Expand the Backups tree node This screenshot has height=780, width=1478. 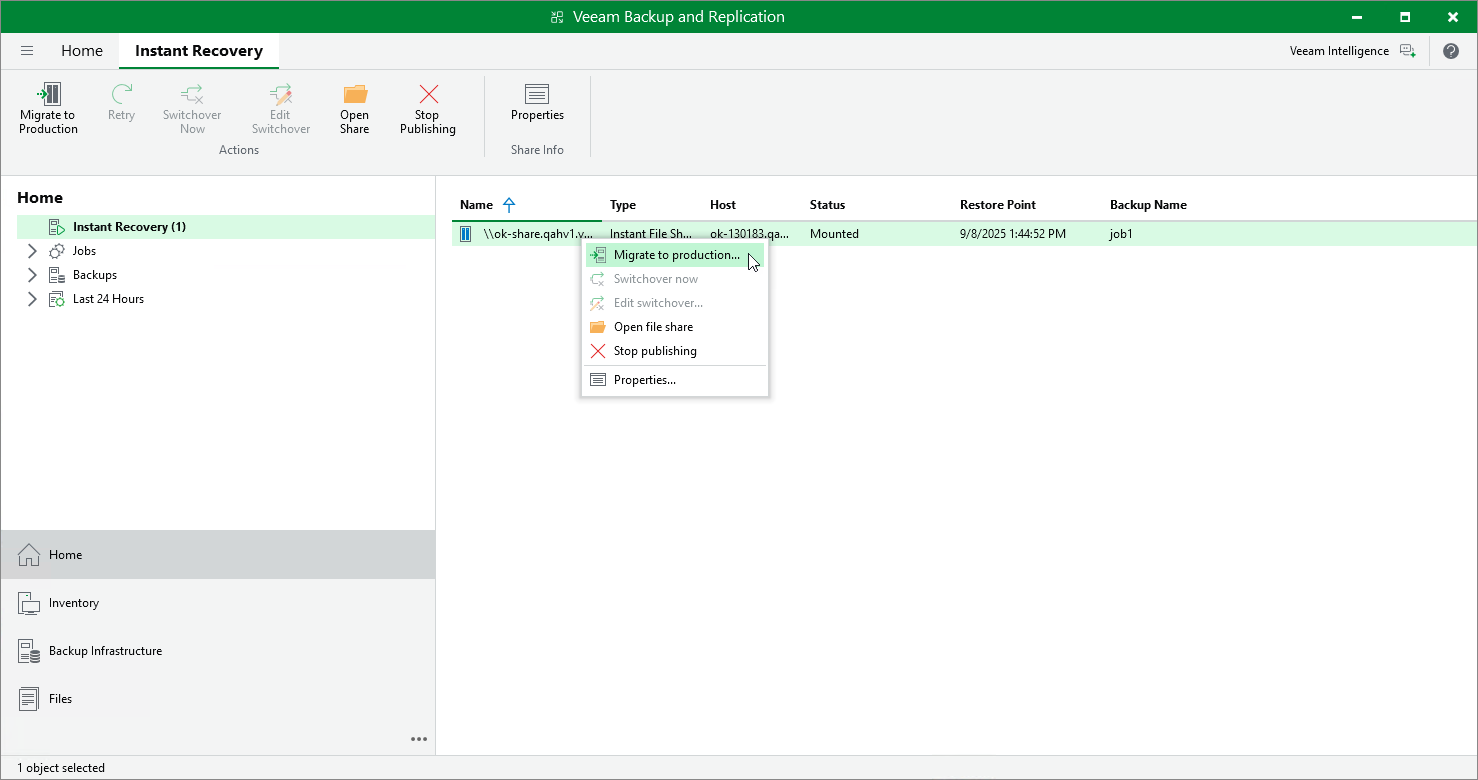32,275
